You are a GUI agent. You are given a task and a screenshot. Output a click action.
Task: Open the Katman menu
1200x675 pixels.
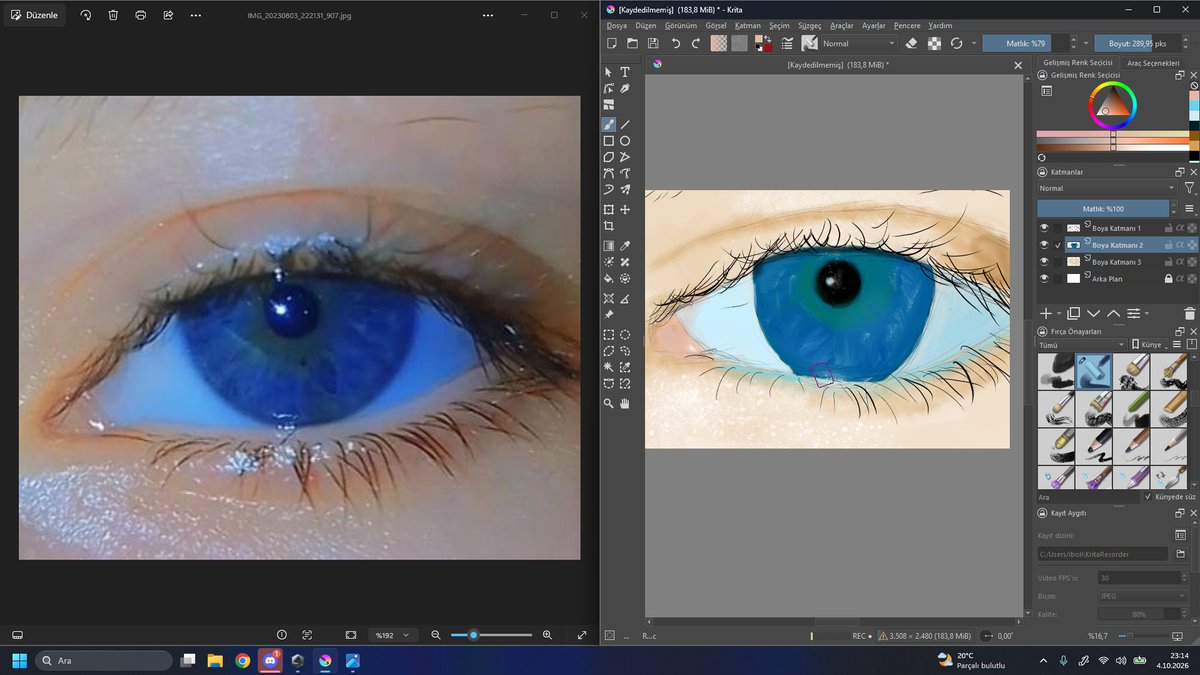click(x=748, y=25)
